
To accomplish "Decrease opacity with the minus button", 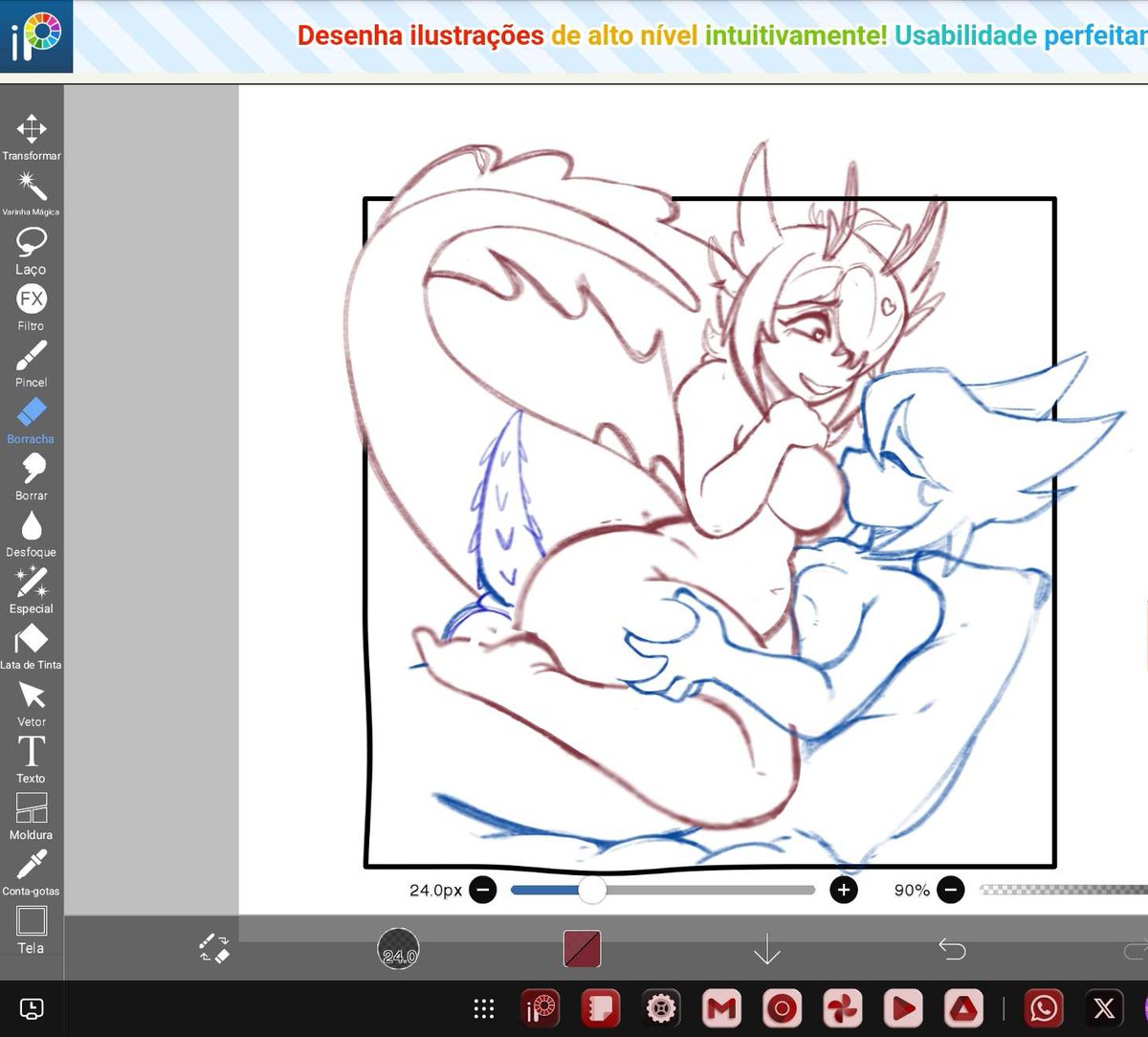I will click(x=950, y=891).
